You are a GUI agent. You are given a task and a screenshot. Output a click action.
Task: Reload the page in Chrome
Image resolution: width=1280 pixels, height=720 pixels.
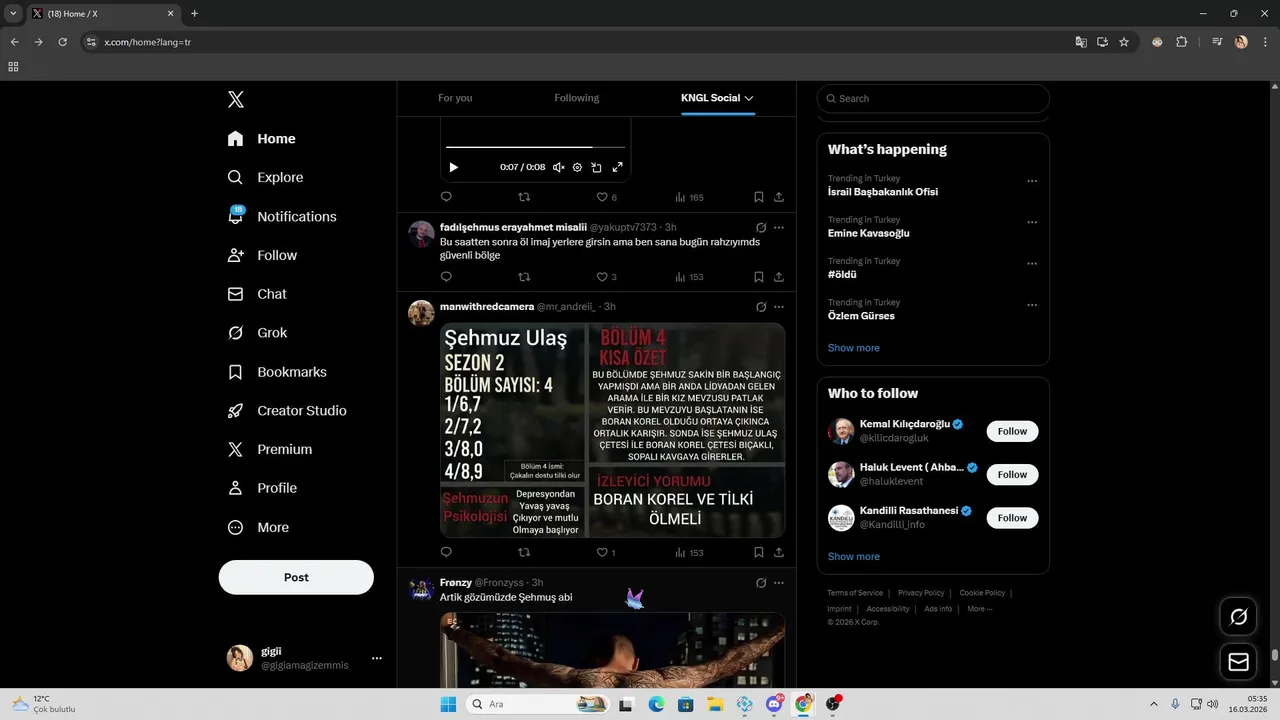tap(62, 42)
